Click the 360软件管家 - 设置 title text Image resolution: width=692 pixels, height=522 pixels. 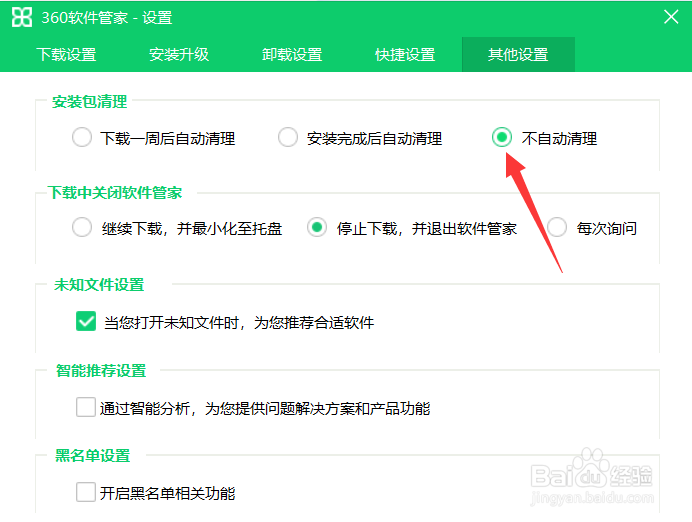tap(107, 18)
